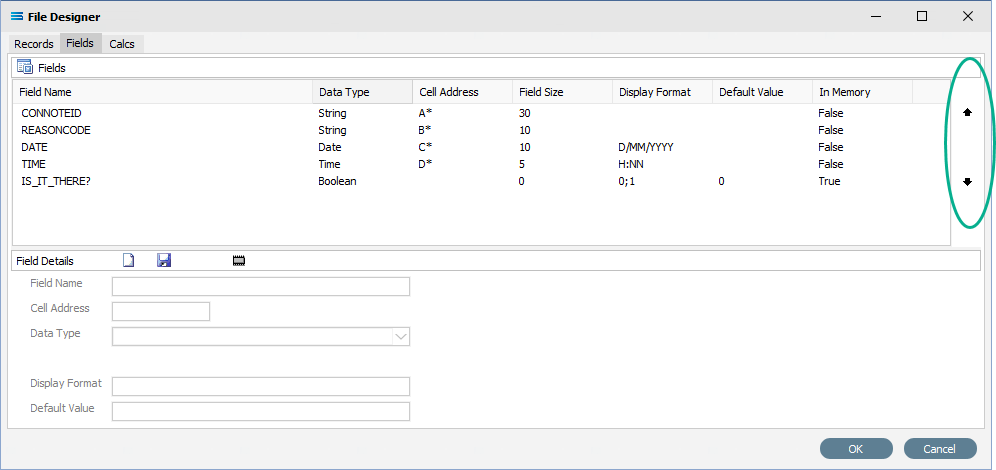Screen dimensions: 996x470
Task: Click the D/MM/YYYY display format cell
Action: 646,147
